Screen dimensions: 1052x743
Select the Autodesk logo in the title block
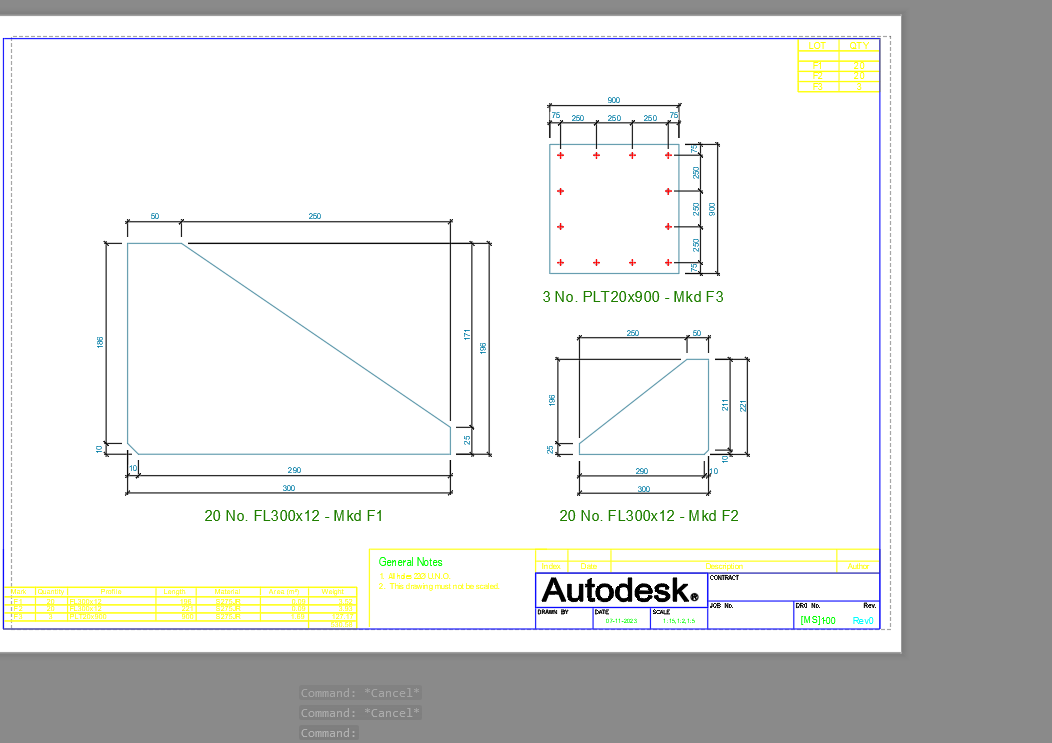(x=619, y=591)
